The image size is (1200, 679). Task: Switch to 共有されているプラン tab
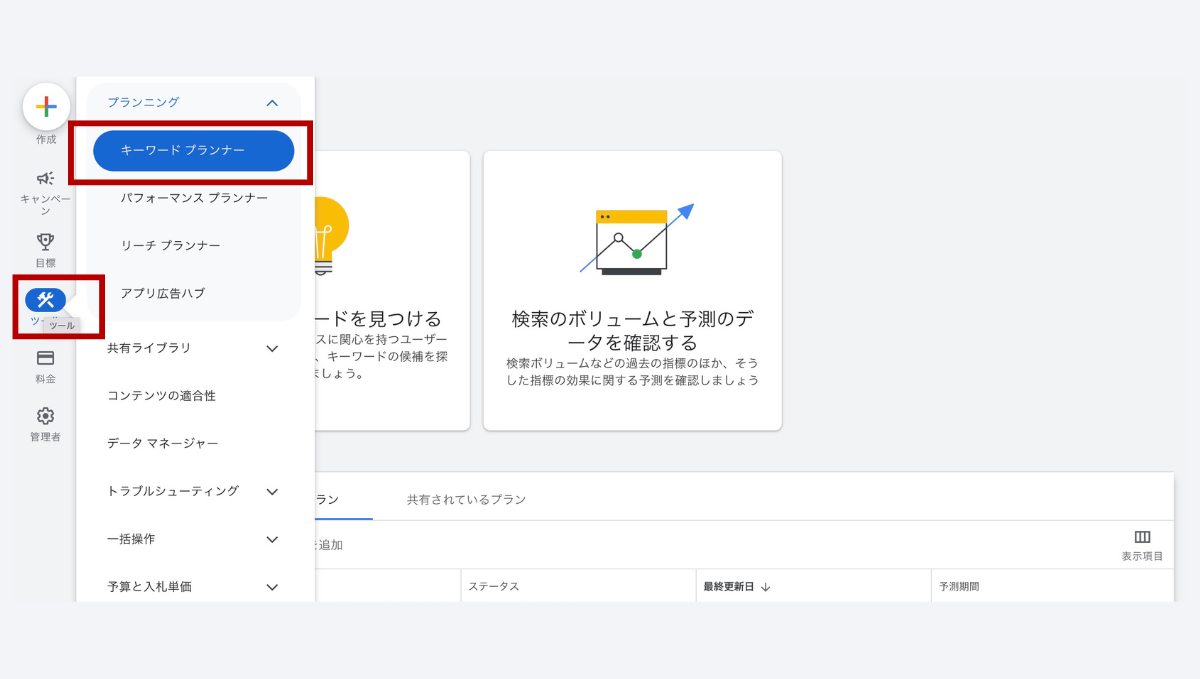click(466, 499)
